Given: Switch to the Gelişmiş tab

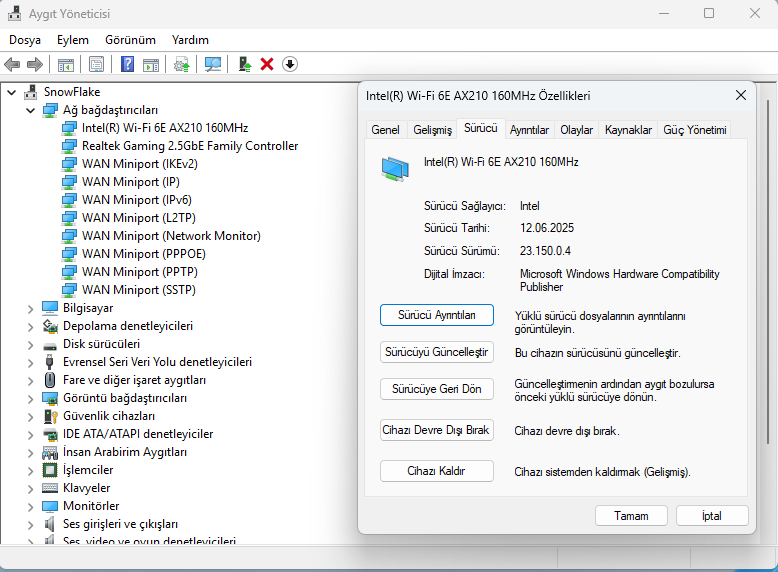Looking at the screenshot, I should (x=433, y=130).
